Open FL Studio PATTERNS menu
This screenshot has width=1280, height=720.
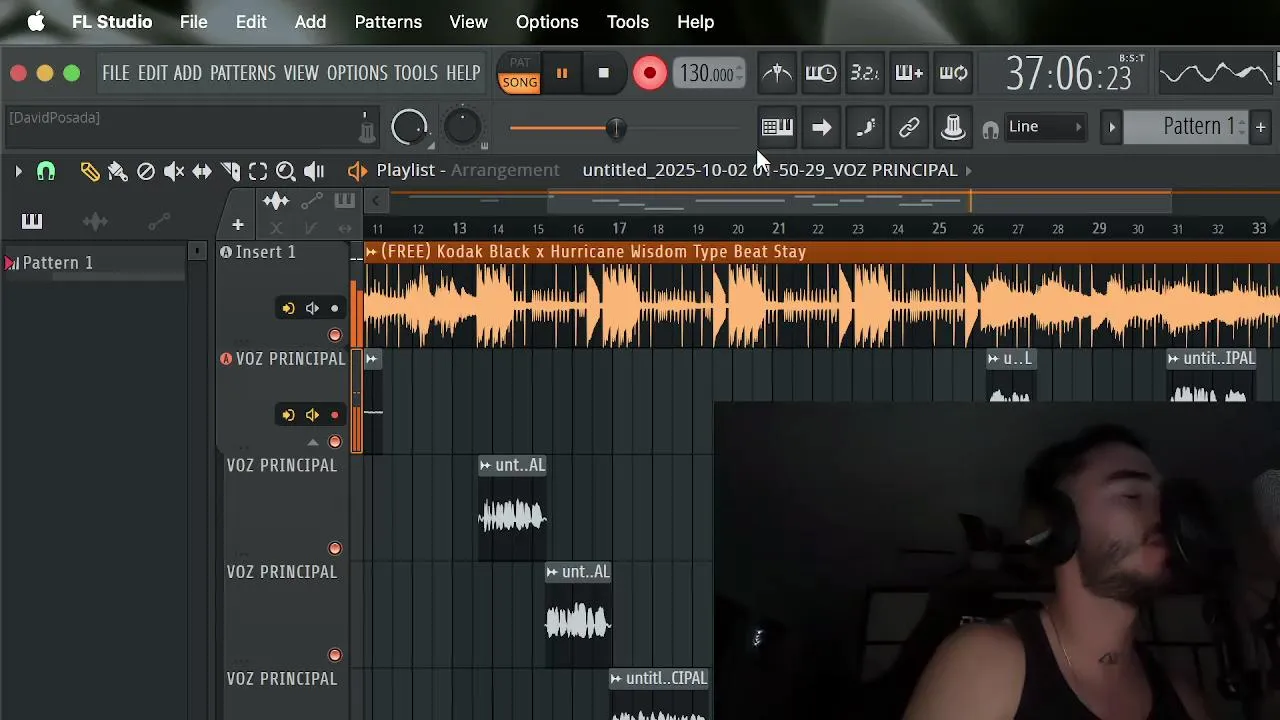tap(243, 73)
